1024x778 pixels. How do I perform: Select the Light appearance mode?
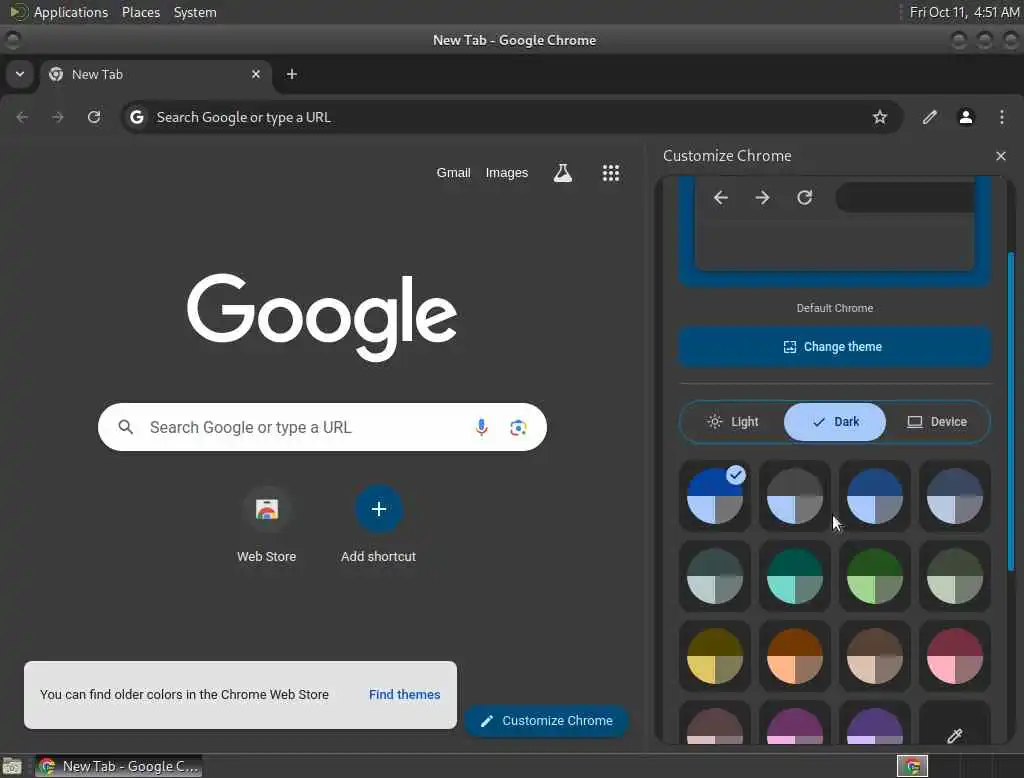733,422
